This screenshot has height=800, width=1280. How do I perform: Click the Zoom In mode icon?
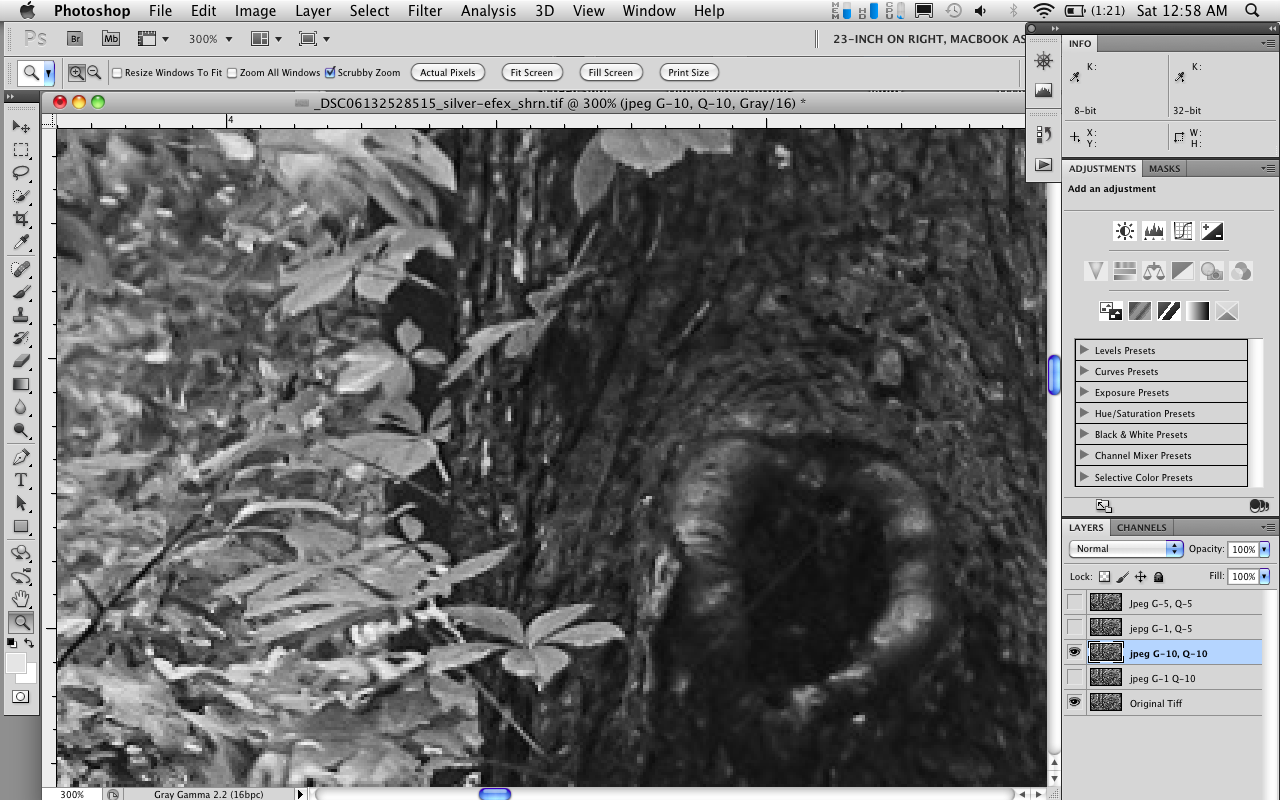click(x=76, y=73)
